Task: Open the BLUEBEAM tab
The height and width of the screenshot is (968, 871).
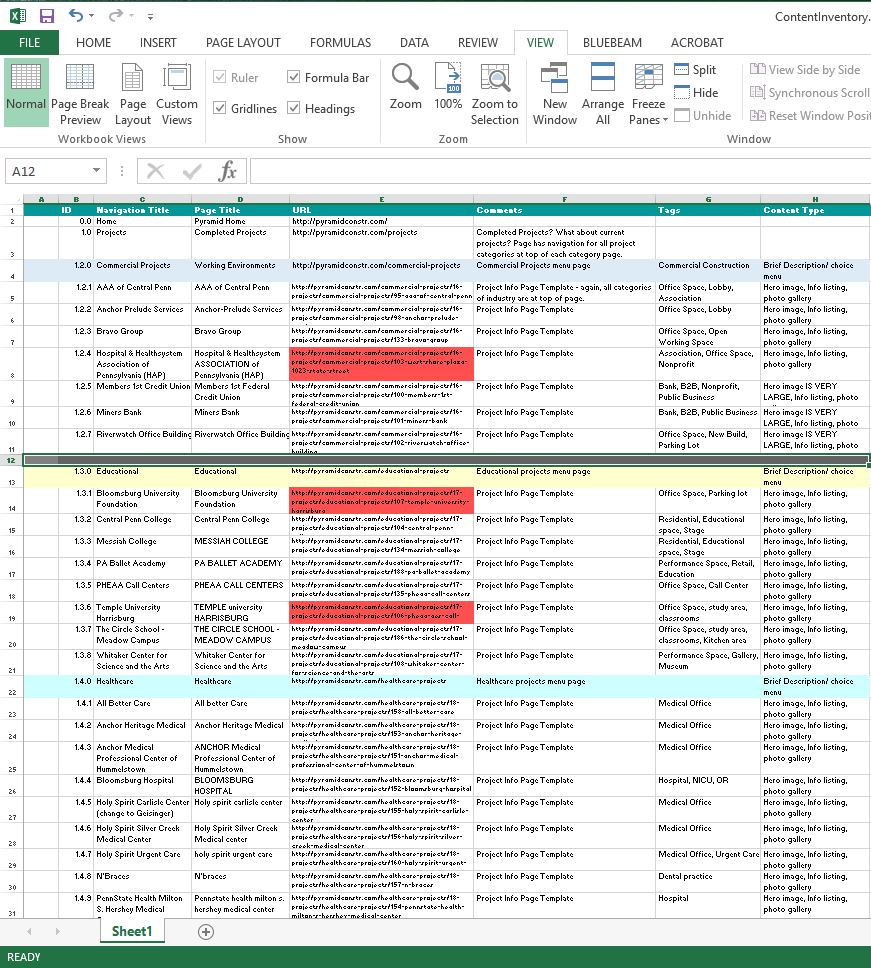Action: [612, 43]
